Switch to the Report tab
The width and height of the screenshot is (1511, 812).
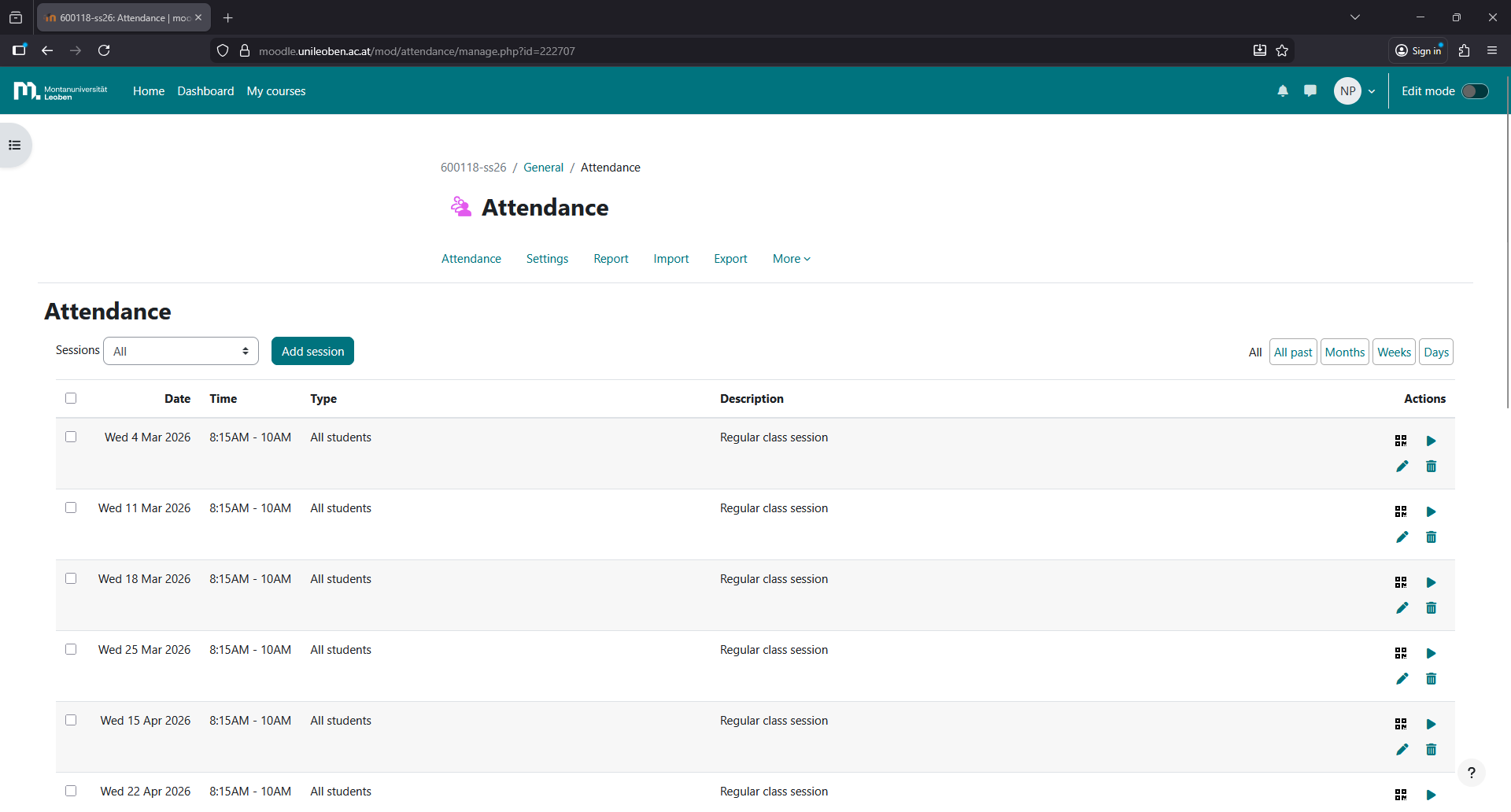611,259
